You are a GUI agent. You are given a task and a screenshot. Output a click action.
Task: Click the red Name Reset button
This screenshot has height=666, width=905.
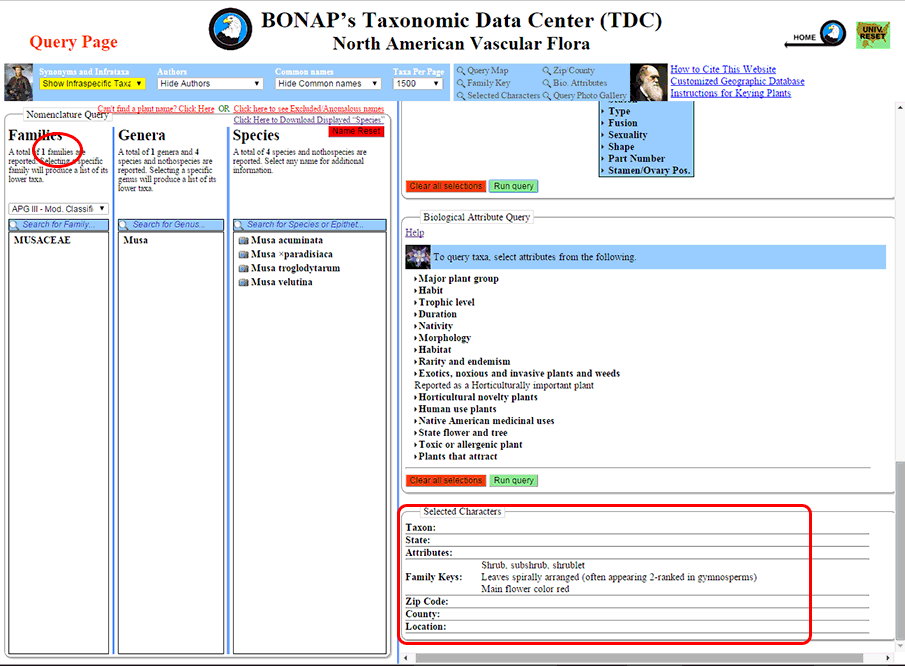pos(356,132)
